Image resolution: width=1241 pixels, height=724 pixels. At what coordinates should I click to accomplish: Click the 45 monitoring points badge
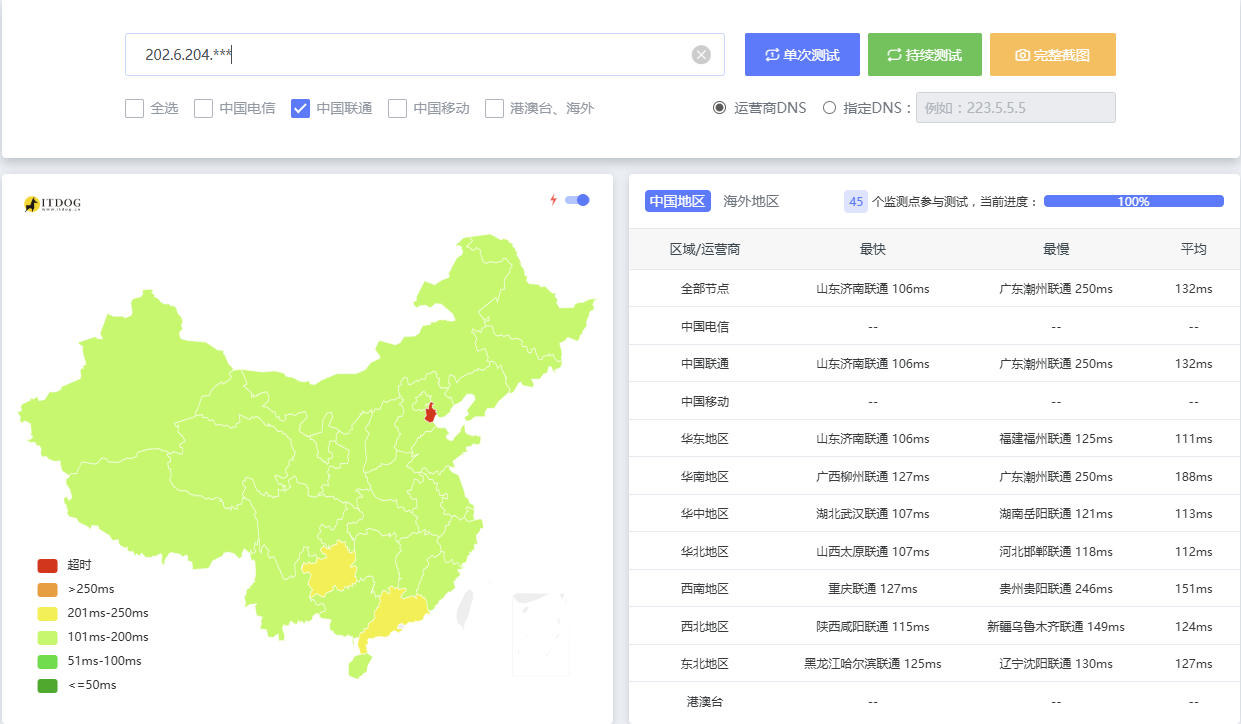click(855, 201)
